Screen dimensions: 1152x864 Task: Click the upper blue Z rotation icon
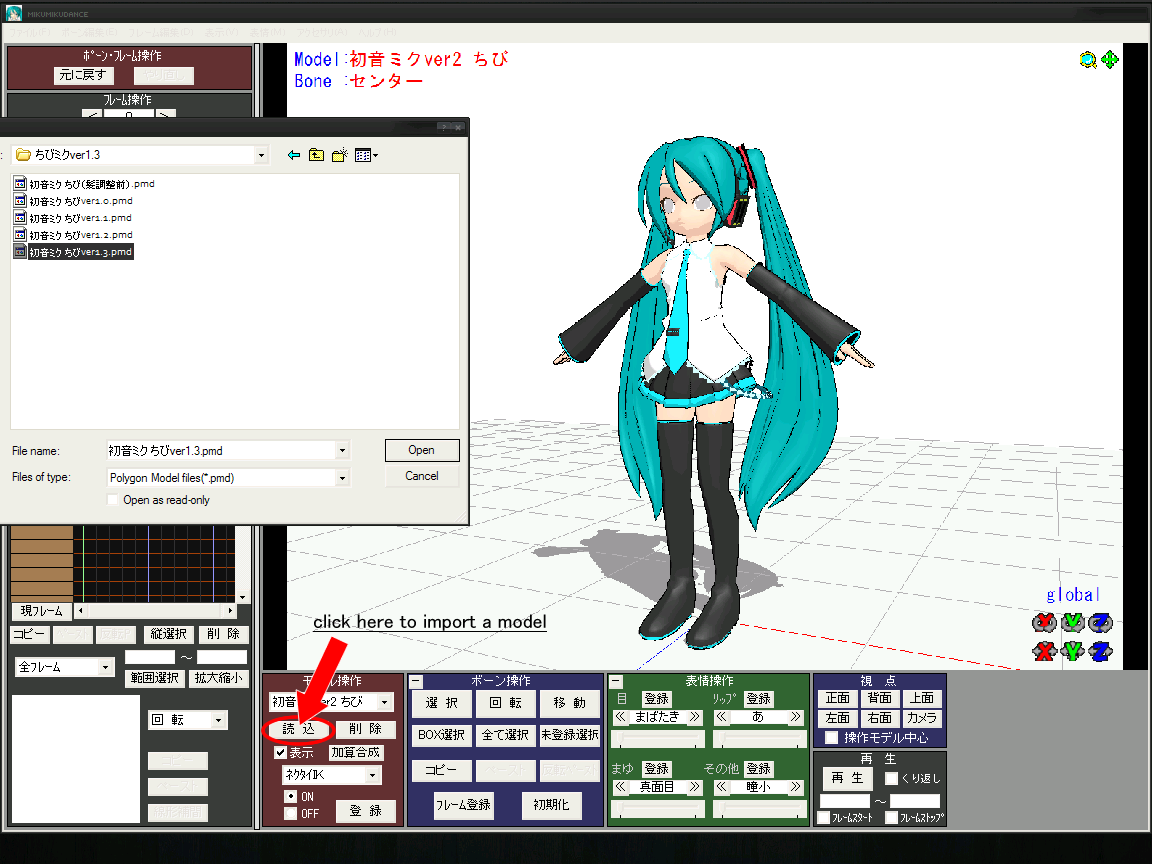[1101, 623]
